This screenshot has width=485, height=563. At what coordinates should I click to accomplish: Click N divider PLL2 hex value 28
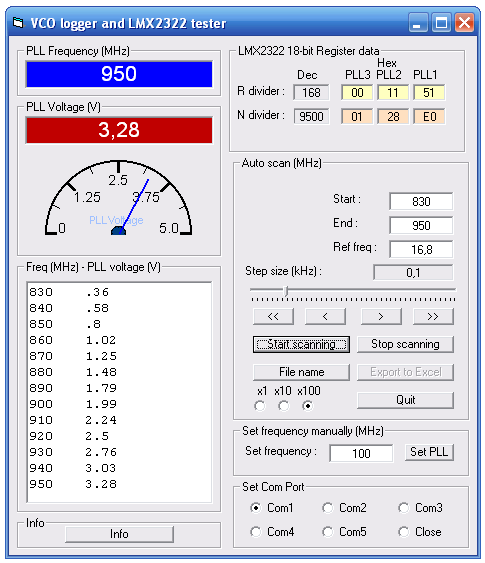pyautogui.click(x=393, y=116)
